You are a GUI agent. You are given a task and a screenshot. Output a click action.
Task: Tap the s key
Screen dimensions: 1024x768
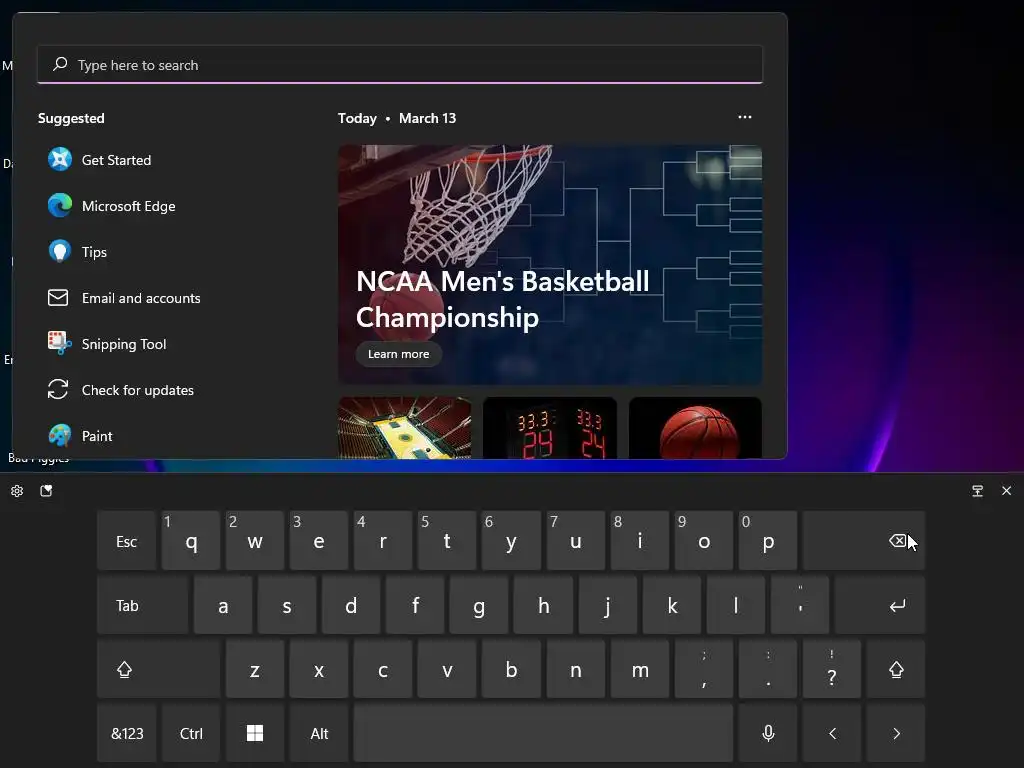point(287,605)
